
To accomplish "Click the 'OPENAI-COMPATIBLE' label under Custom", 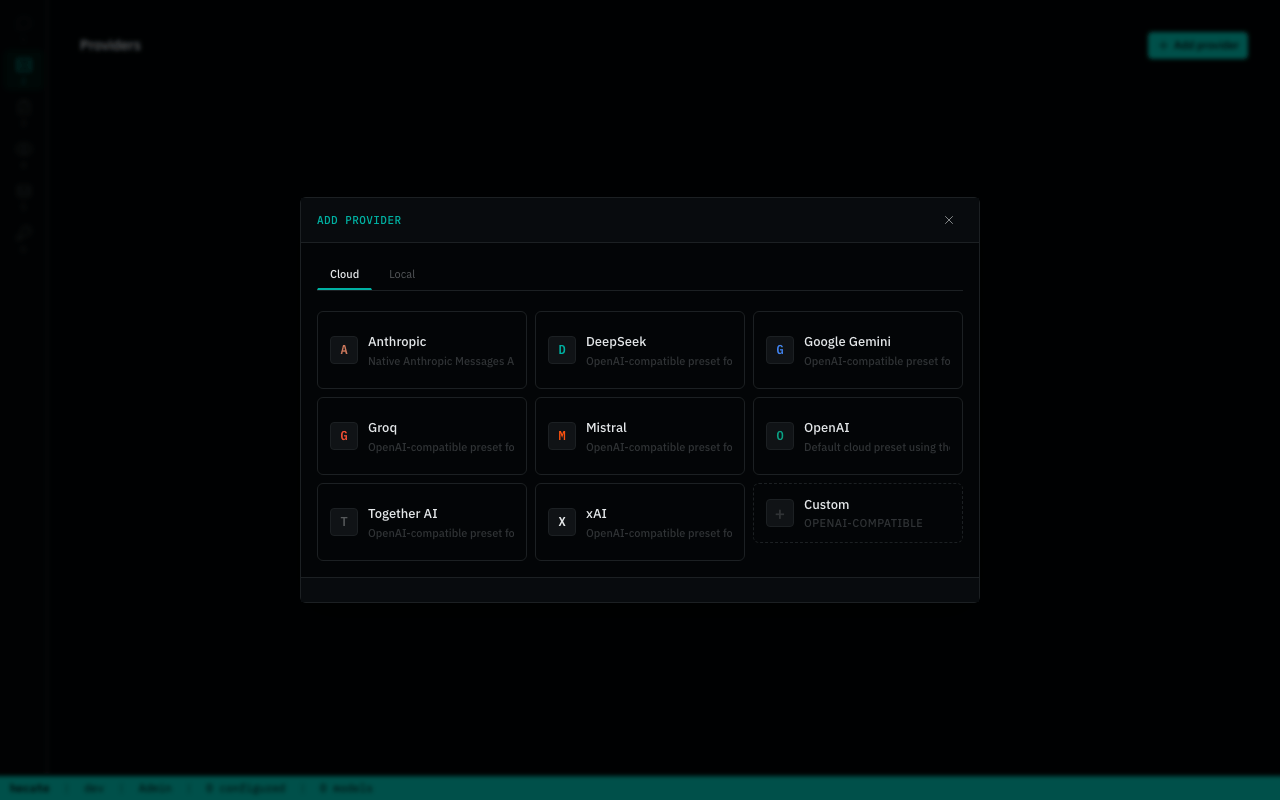I will [x=863, y=523].
